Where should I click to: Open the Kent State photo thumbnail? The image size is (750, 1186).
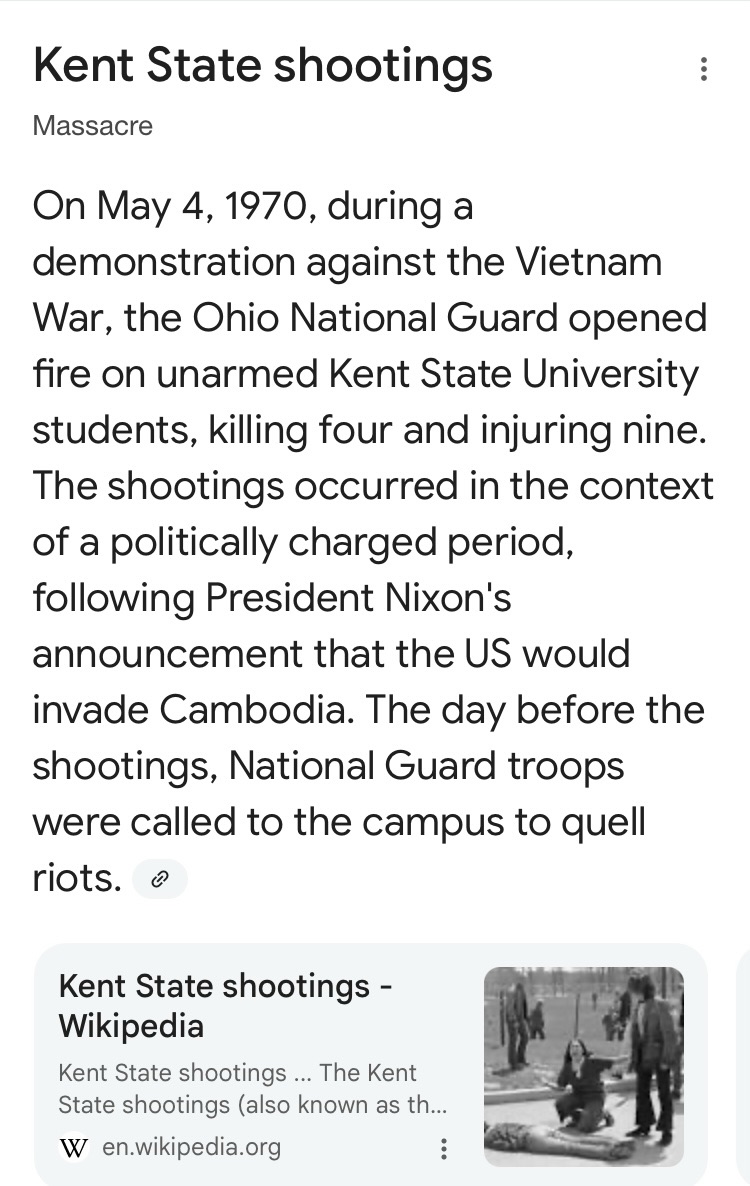click(x=583, y=1066)
